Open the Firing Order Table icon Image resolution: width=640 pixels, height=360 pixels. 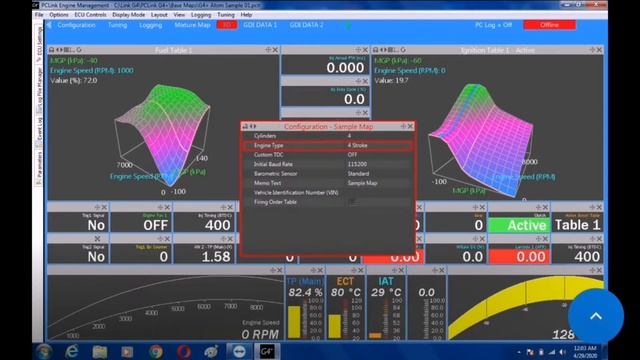(x=352, y=202)
